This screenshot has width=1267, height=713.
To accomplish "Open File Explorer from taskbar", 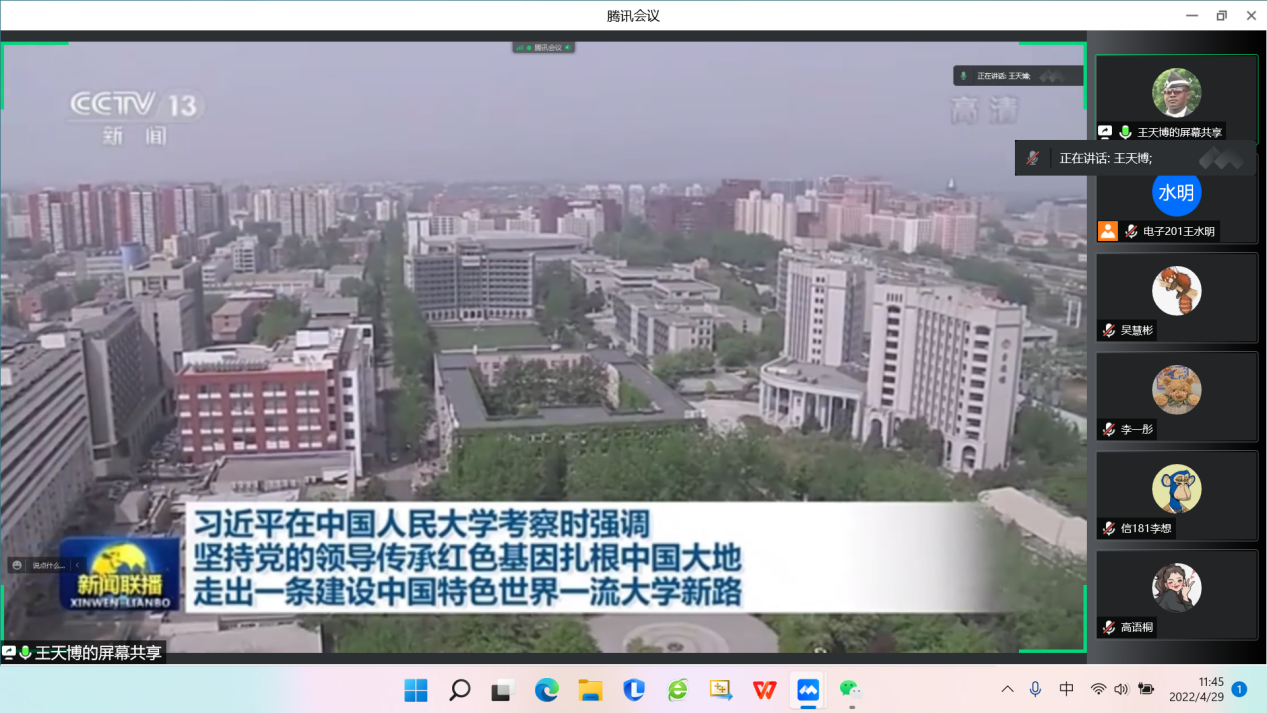I will (x=590, y=690).
